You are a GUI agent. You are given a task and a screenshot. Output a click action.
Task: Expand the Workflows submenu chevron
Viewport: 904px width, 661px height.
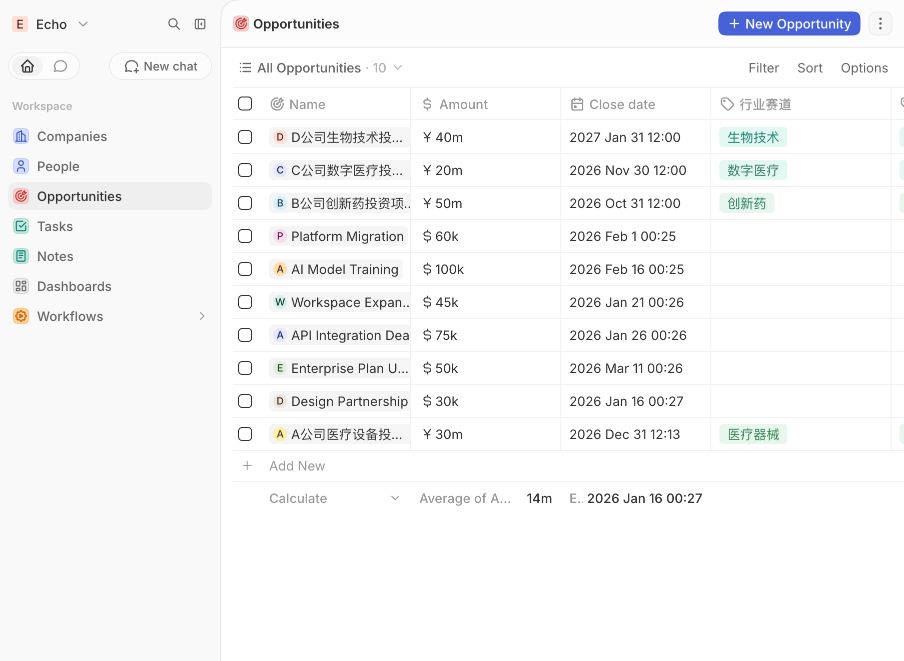pyautogui.click(x=202, y=316)
